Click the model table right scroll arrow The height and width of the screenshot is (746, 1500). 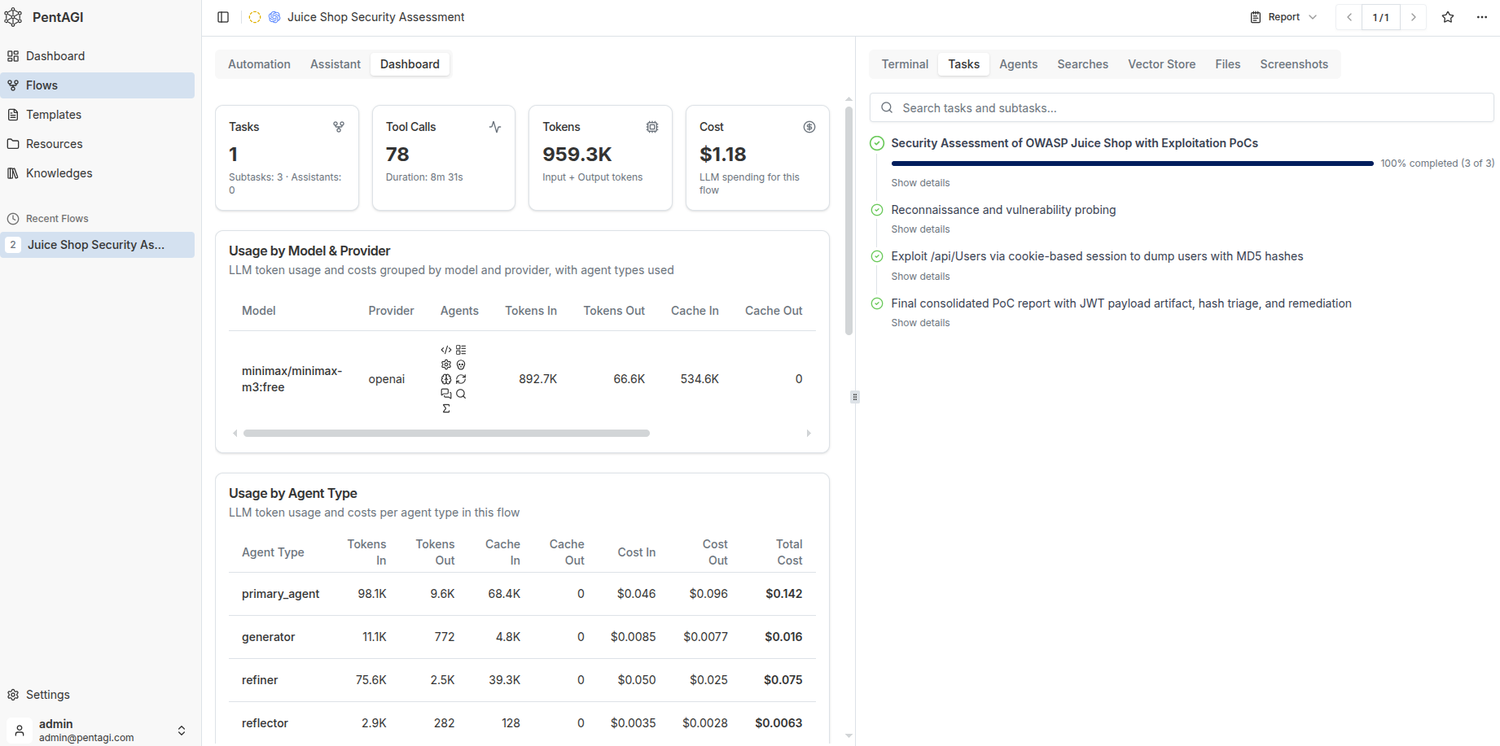click(x=808, y=433)
